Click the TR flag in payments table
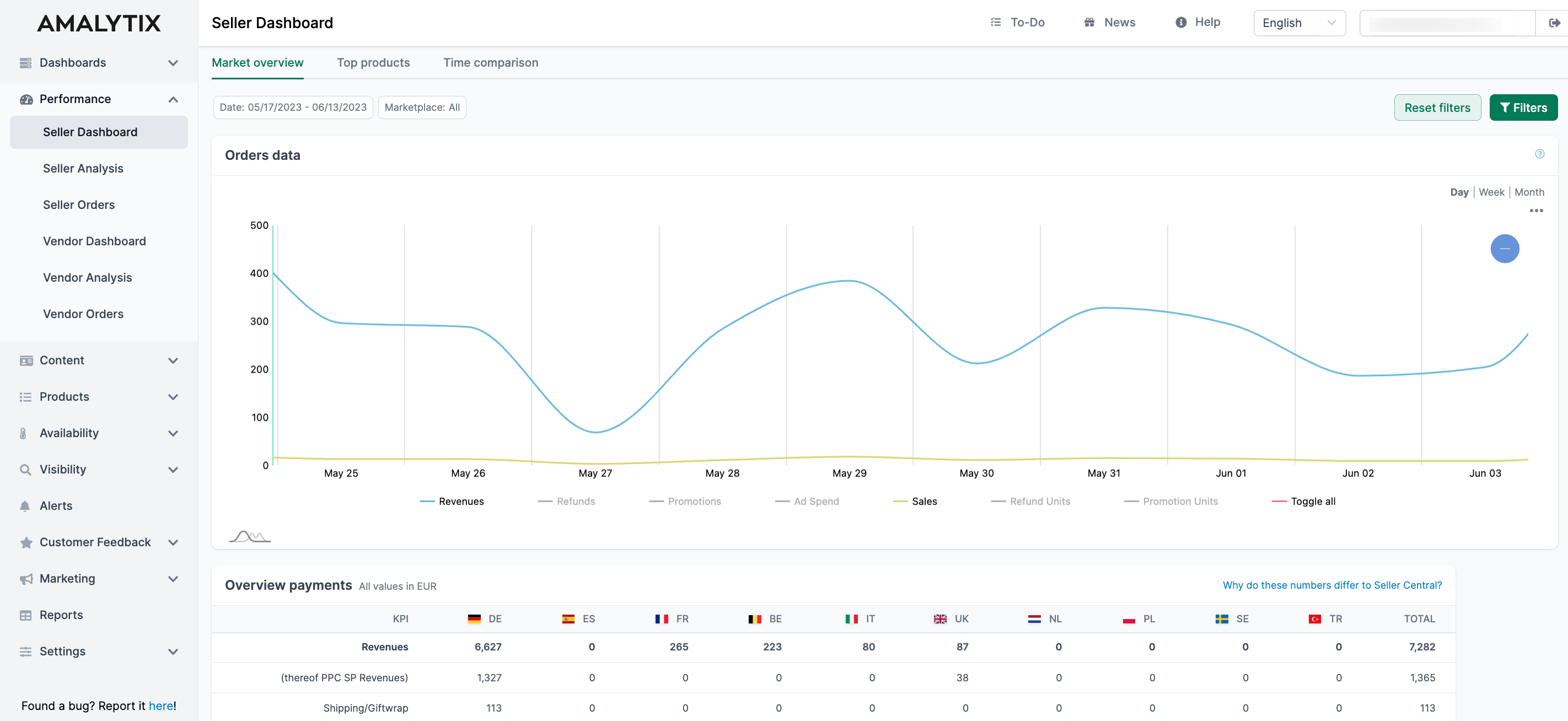Image resolution: width=1568 pixels, height=721 pixels. [1315, 619]
